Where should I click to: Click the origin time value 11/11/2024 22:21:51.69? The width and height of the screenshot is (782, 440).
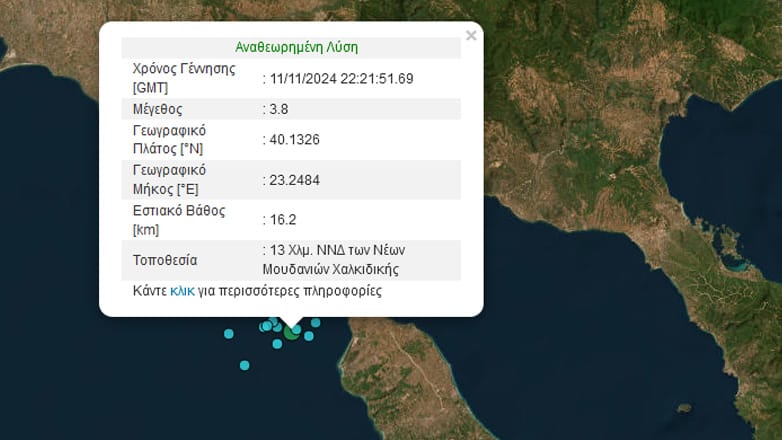(342, 79)
